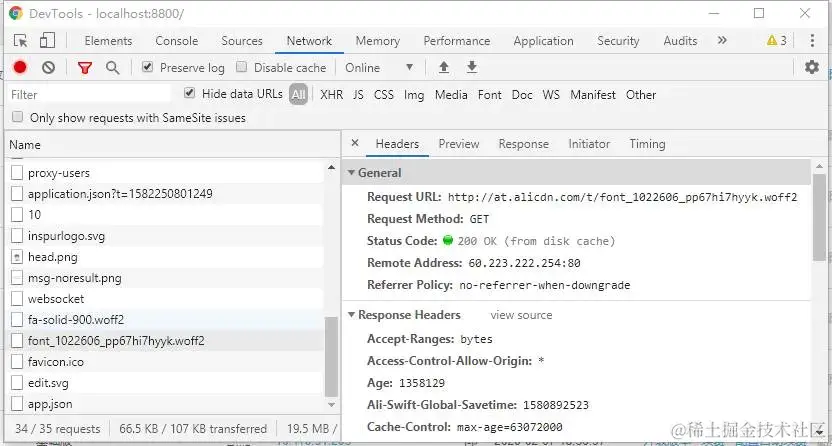This screenshot has height=446, width=832.
Task: Click the Chrome DevTools window icon
Action: tap(16, 13)
